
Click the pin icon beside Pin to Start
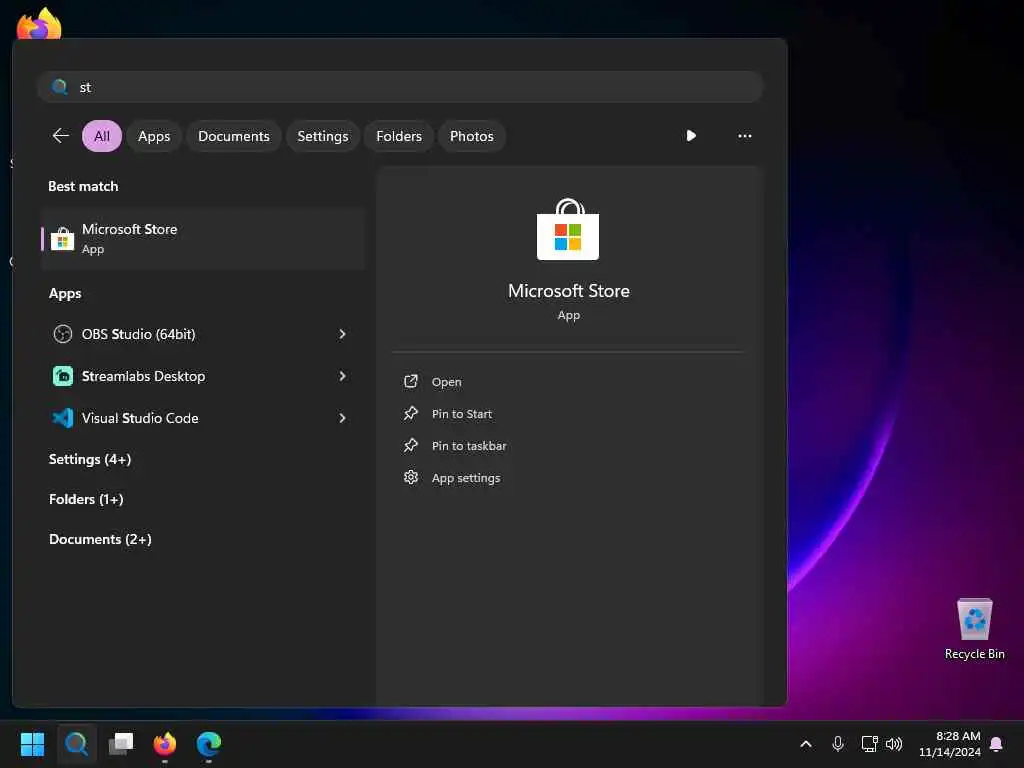(411, 413)
